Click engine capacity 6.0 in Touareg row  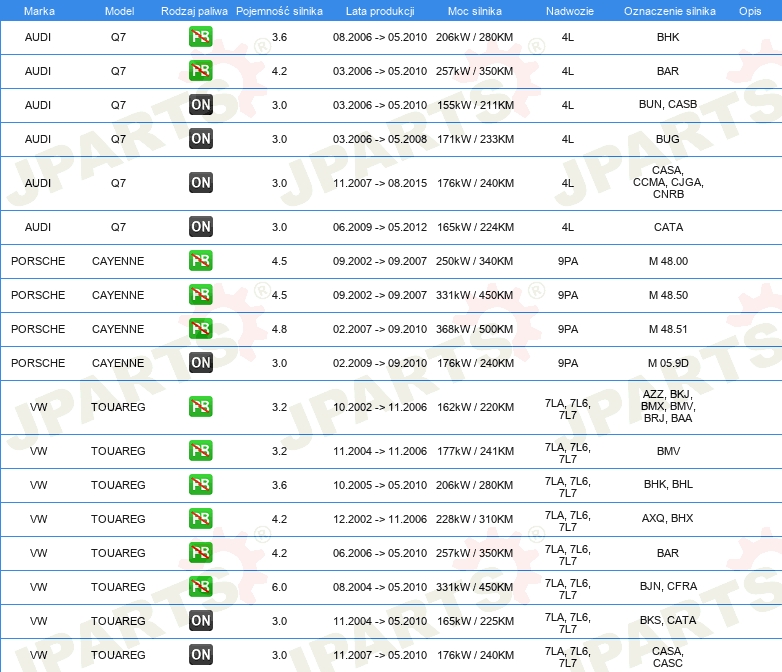point(279,587)
